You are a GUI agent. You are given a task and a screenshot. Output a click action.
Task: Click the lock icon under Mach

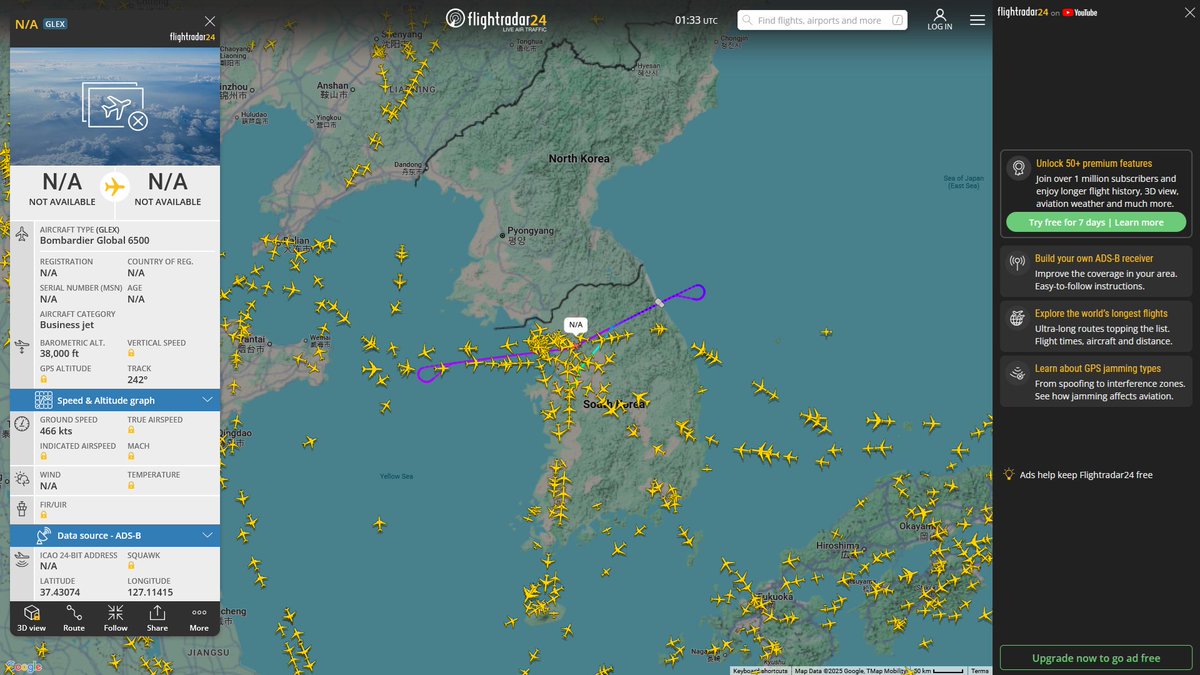point(131,457)
